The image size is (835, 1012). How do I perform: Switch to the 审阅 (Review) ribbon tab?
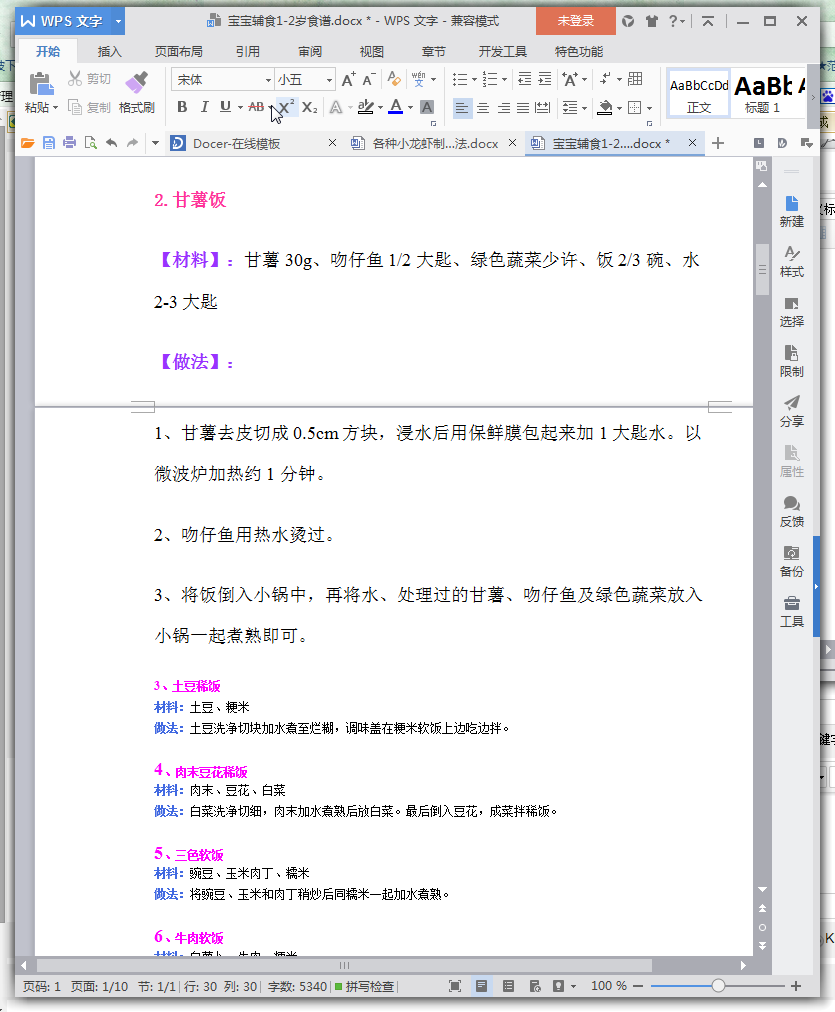click(310, 52)
